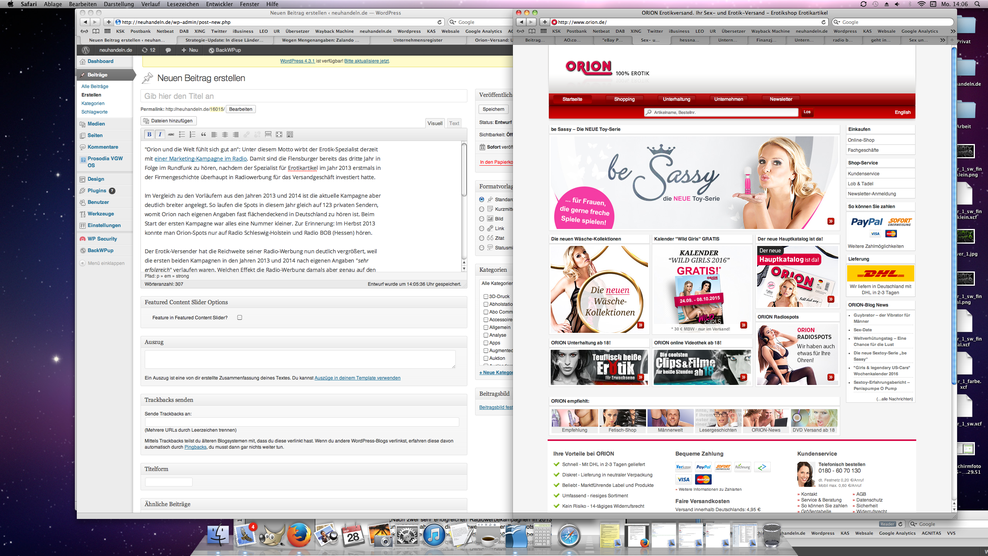This screenshot has width=988, height=556.
Task: Launch Firefox from the Dock
Action: pyautogui.click(x=299, y=535)
